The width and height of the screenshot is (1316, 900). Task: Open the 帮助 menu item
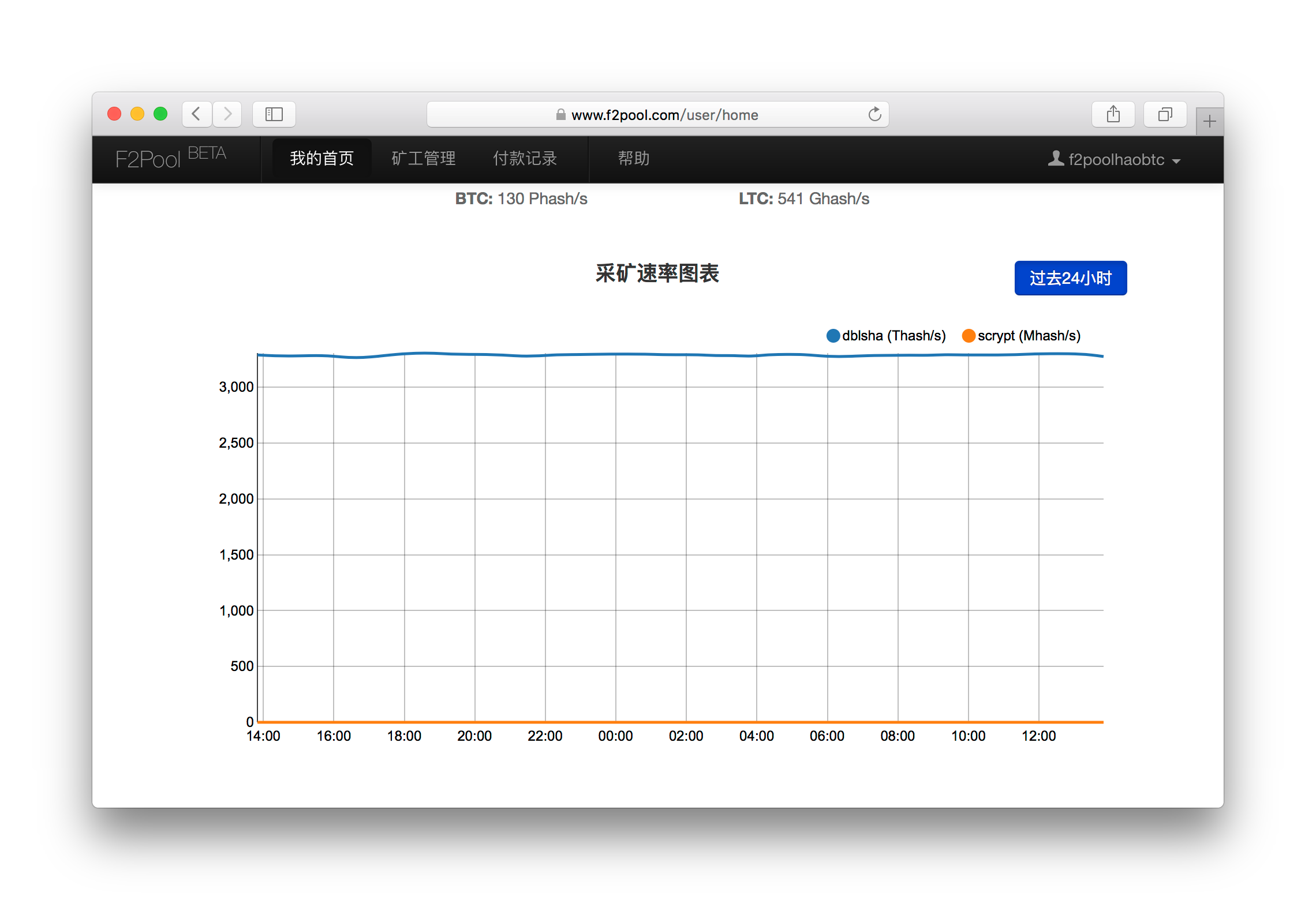pyautogui.click(x=634, y=159)
